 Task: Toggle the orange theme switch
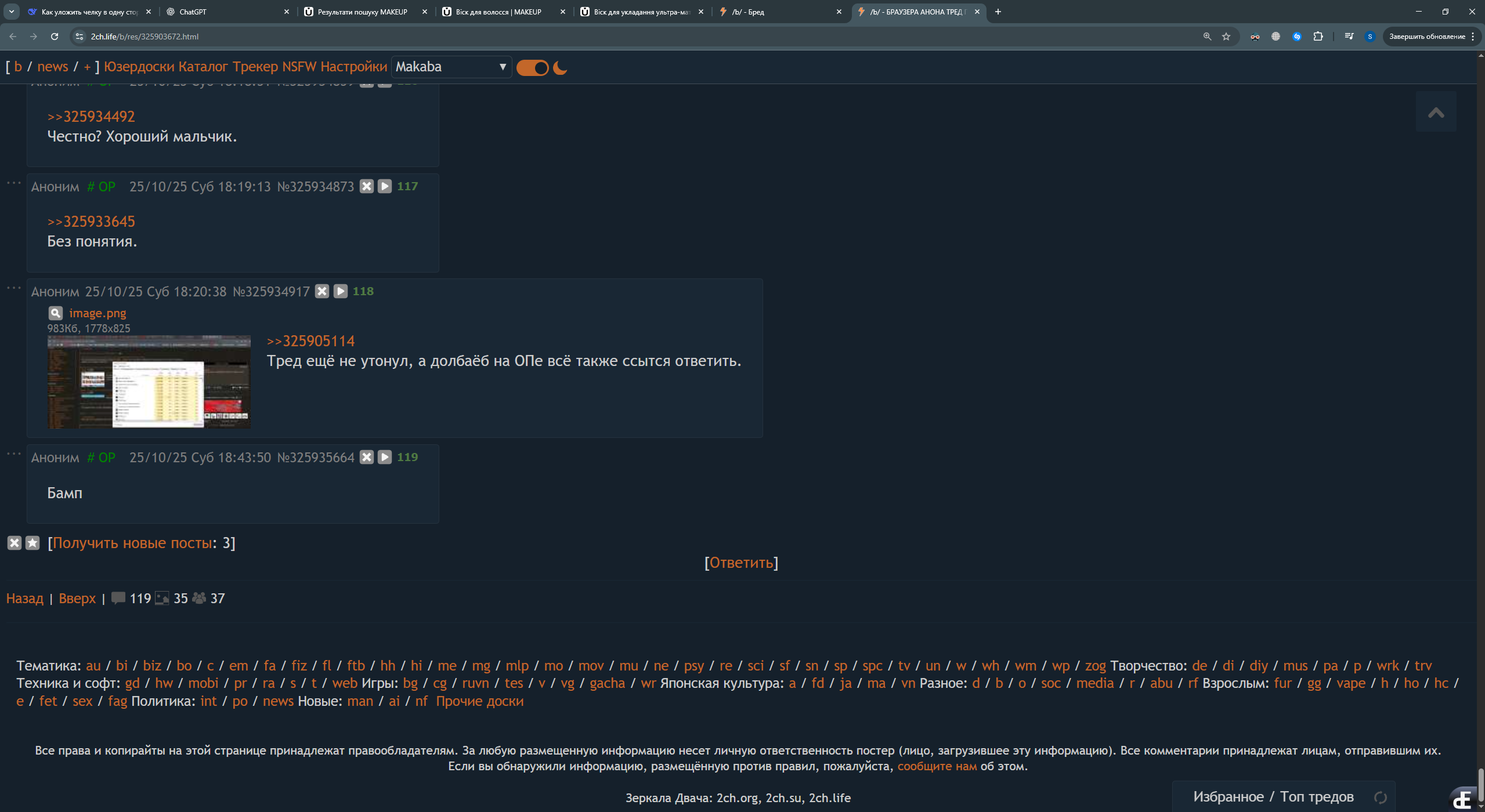[x=532, y=68]
